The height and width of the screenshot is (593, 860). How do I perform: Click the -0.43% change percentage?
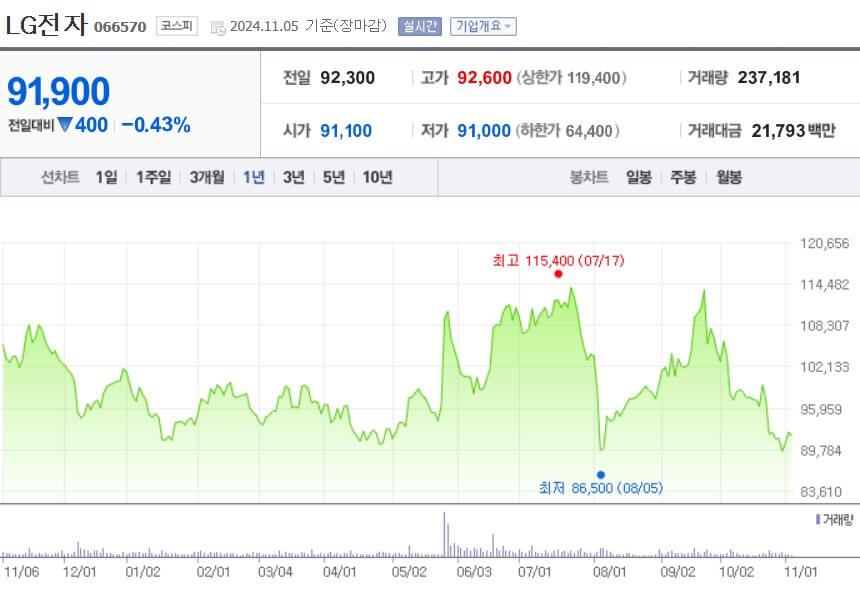(156, 125)
